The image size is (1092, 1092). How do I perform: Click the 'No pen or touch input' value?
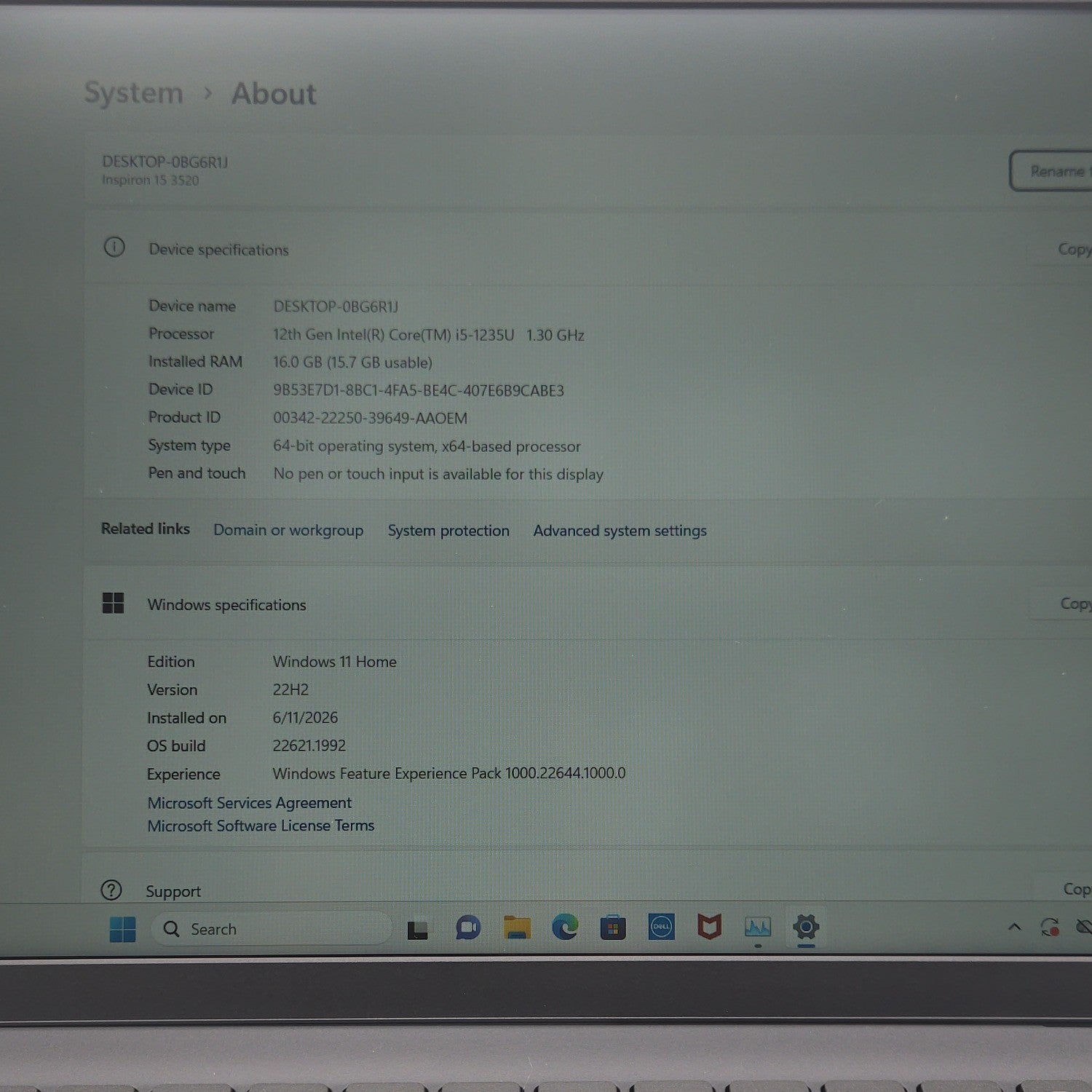coord(438,474)
